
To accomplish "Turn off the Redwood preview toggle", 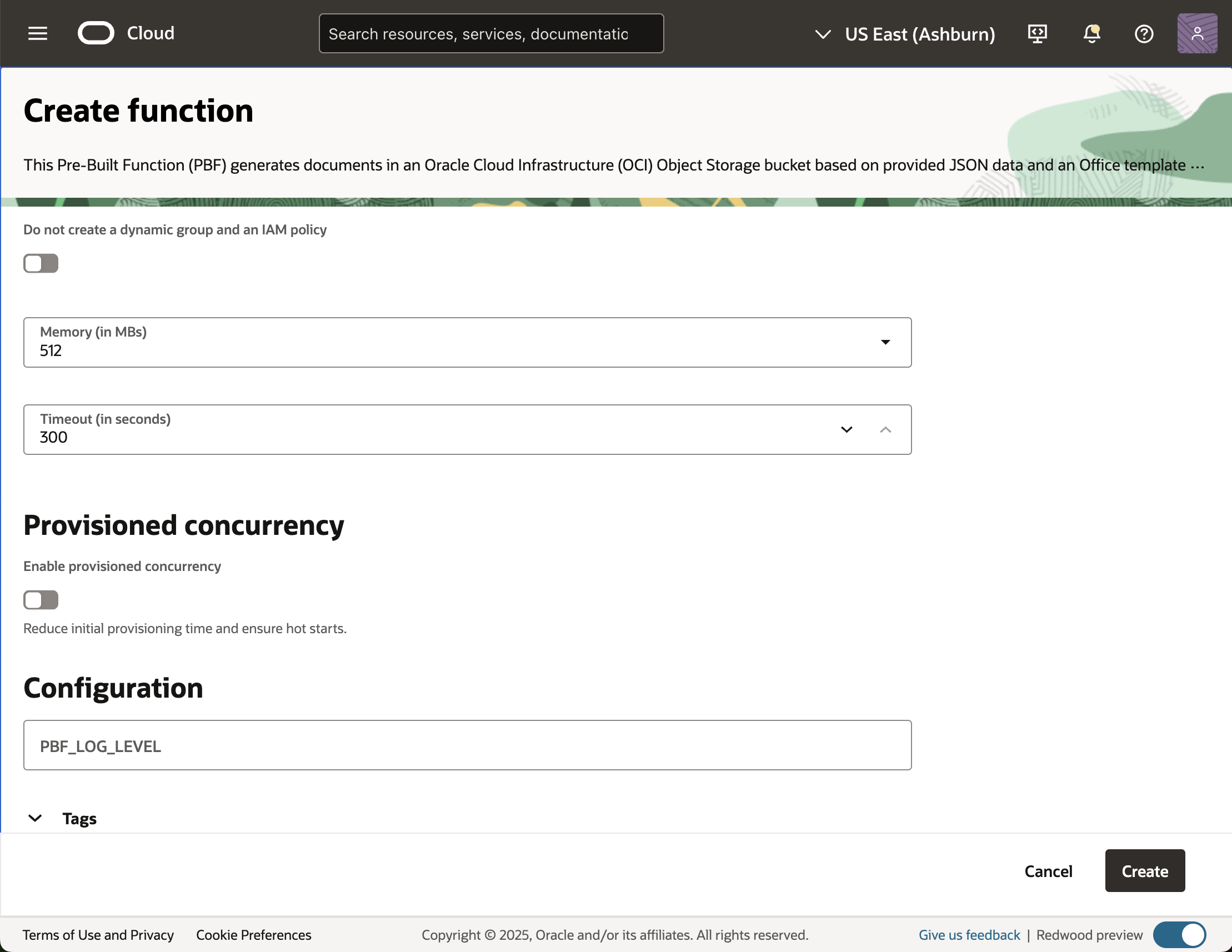I will [1179, 935].
